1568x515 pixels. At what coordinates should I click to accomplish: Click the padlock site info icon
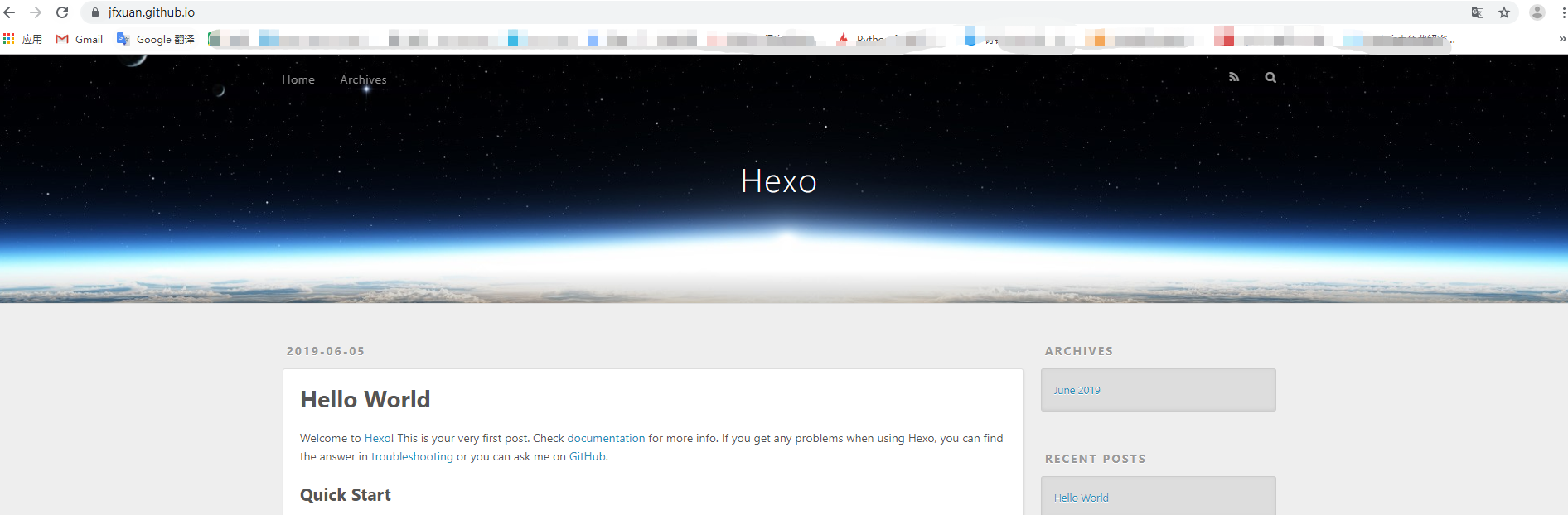click(95, 12)
